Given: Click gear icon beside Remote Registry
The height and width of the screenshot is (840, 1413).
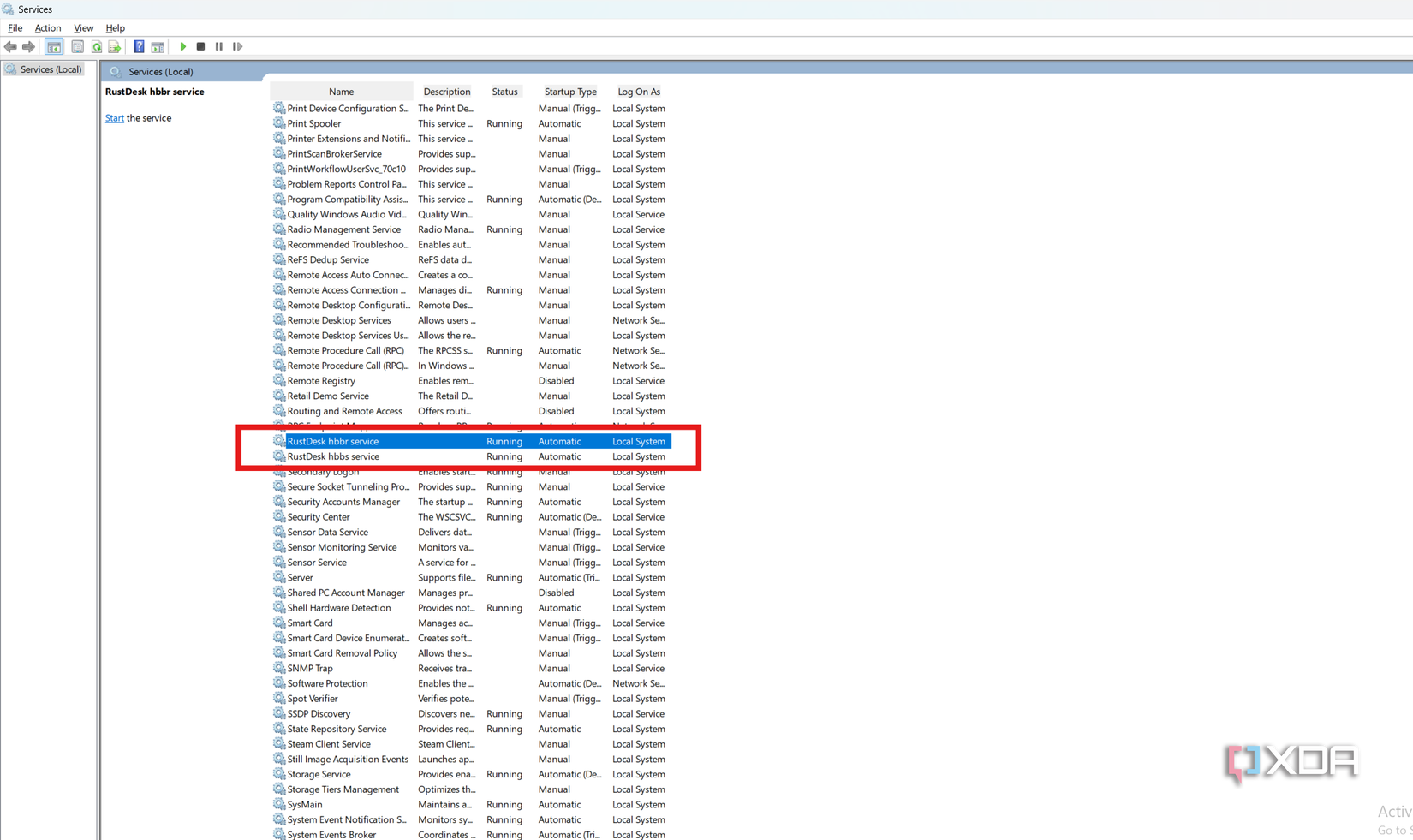Looking at the screenshot, I should pos(279,381).
